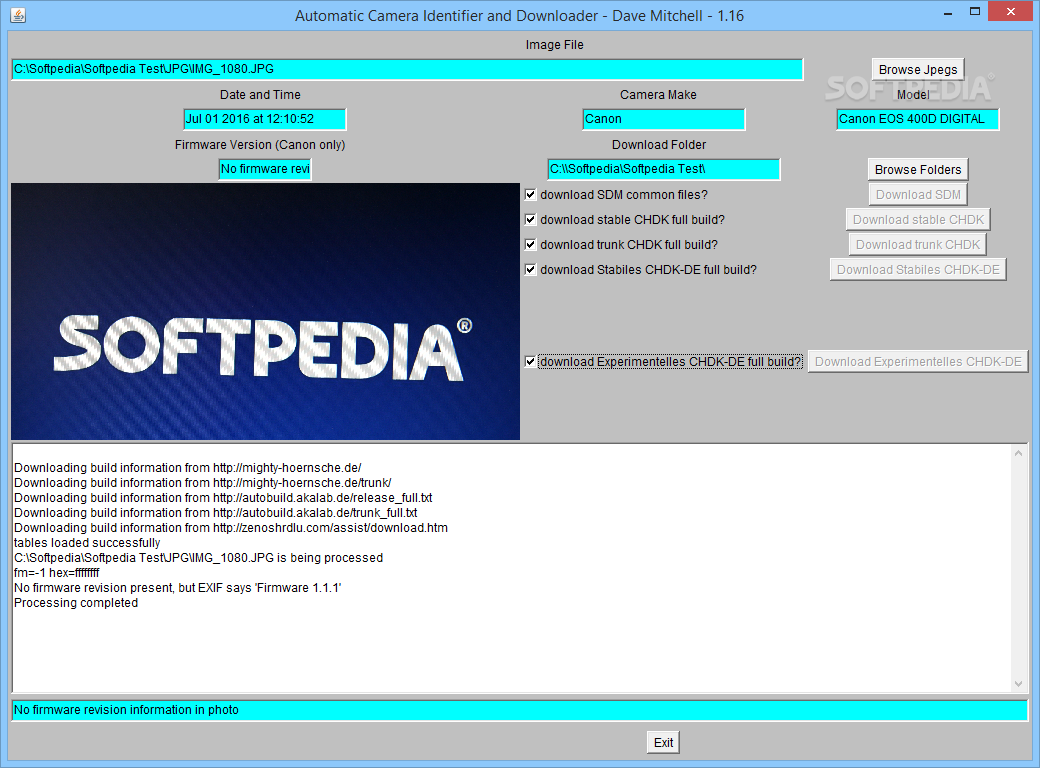Uncheck download SDM common files checkbox
The height and width of the screenshot is (768, 1040).
click(531, 195)
